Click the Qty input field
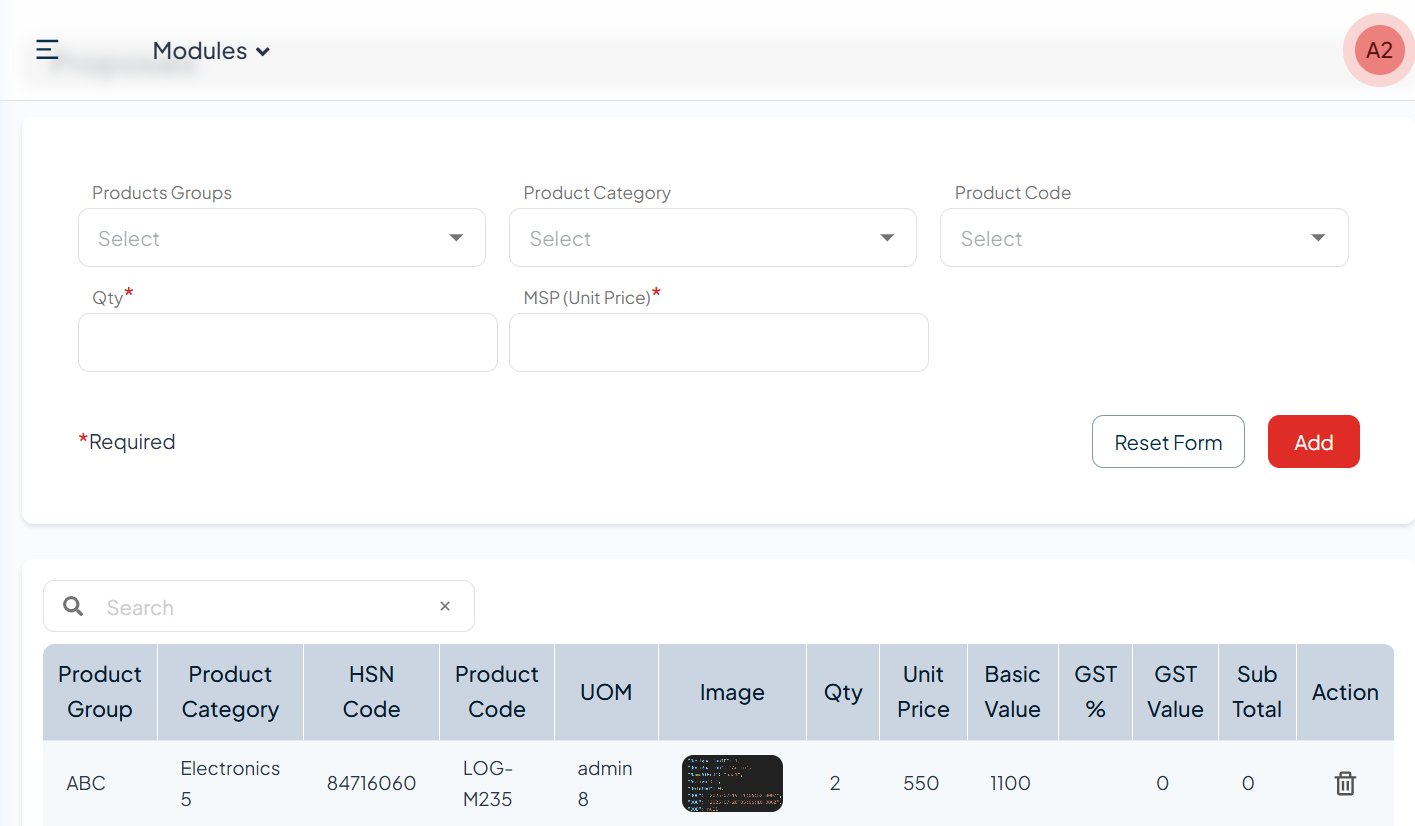The height and width of the screenshot is (826, 1415). pos(287,342)
